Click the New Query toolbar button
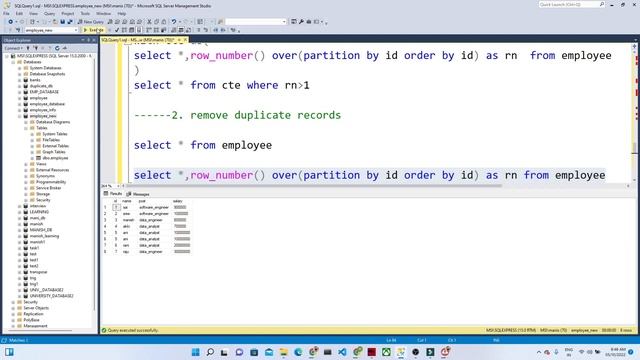This screenshot has width=640, height=360. pos(91,22)
